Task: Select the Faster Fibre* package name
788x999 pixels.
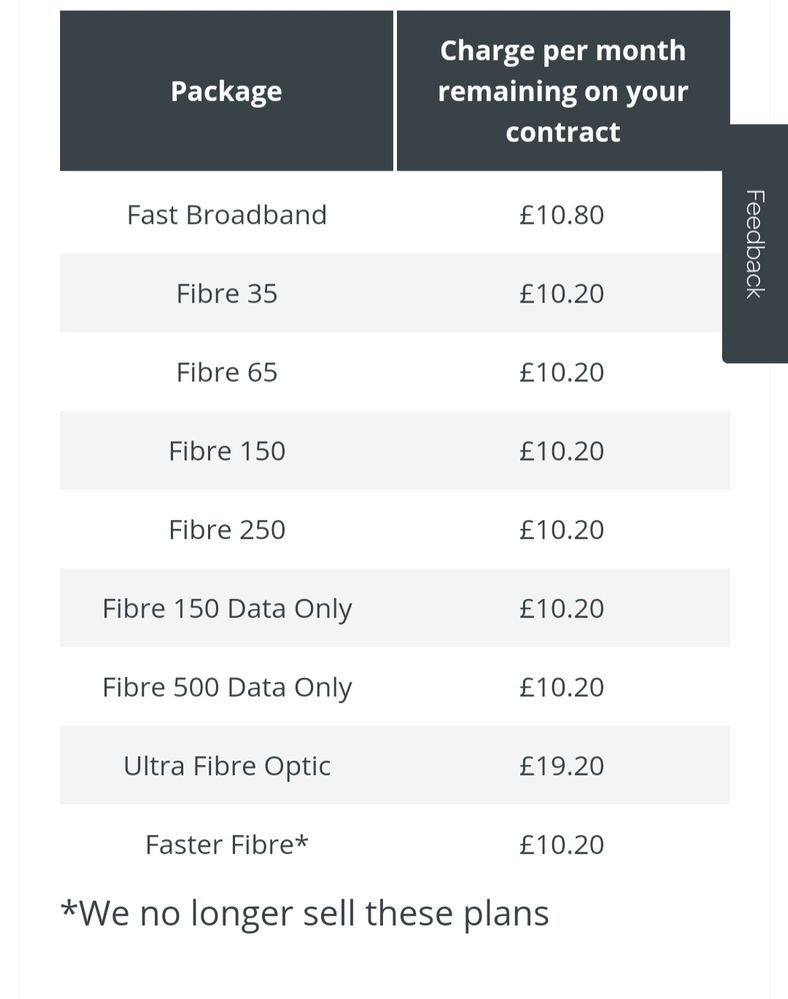Action: pyautogui.click(x=227, y=844)
